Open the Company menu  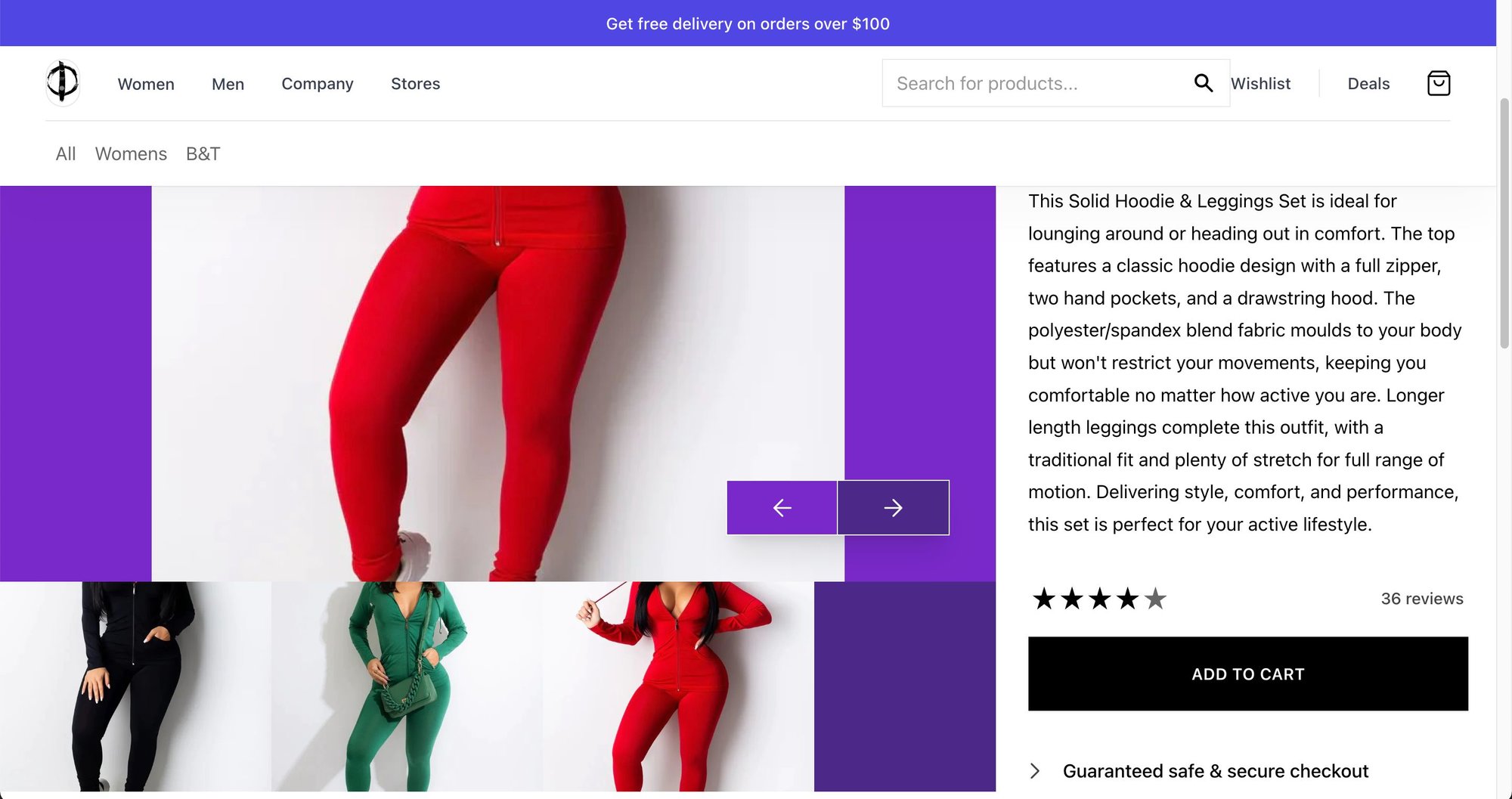318,84
